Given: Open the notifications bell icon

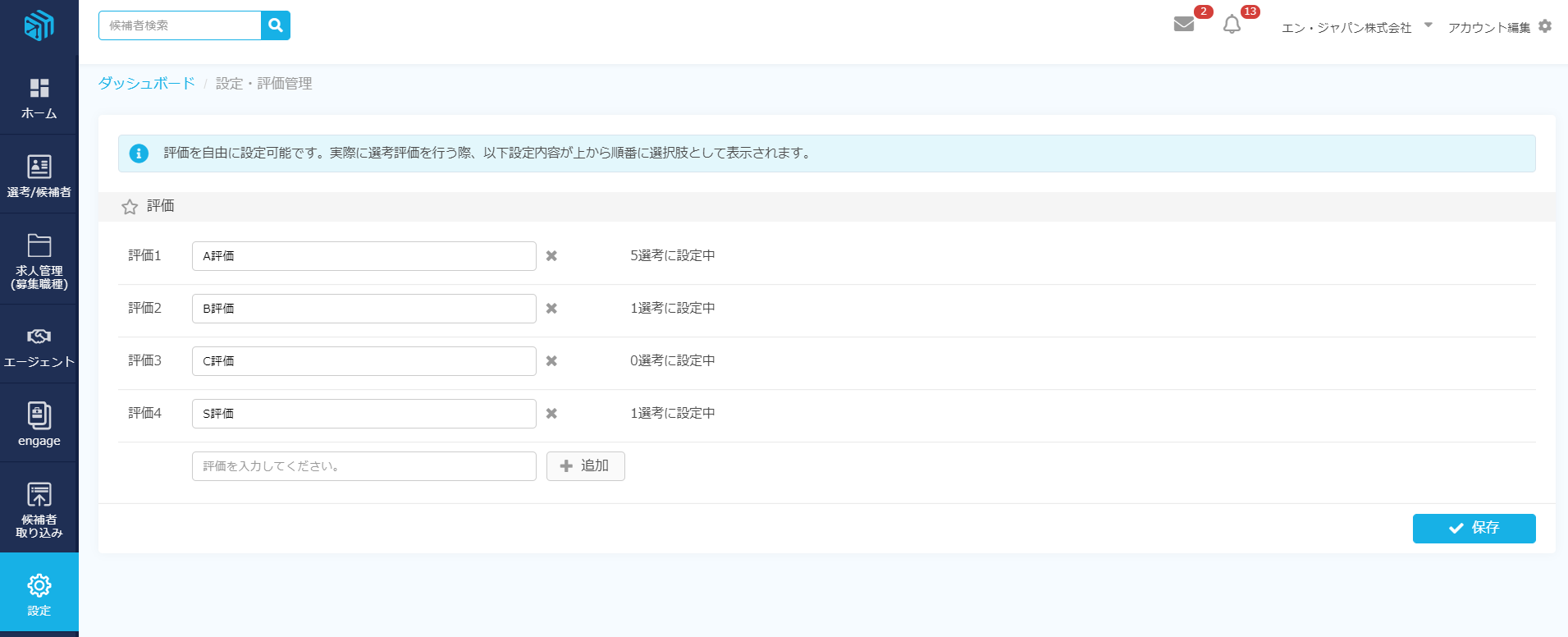Looking at the screenshot, I should [1232, 25].
